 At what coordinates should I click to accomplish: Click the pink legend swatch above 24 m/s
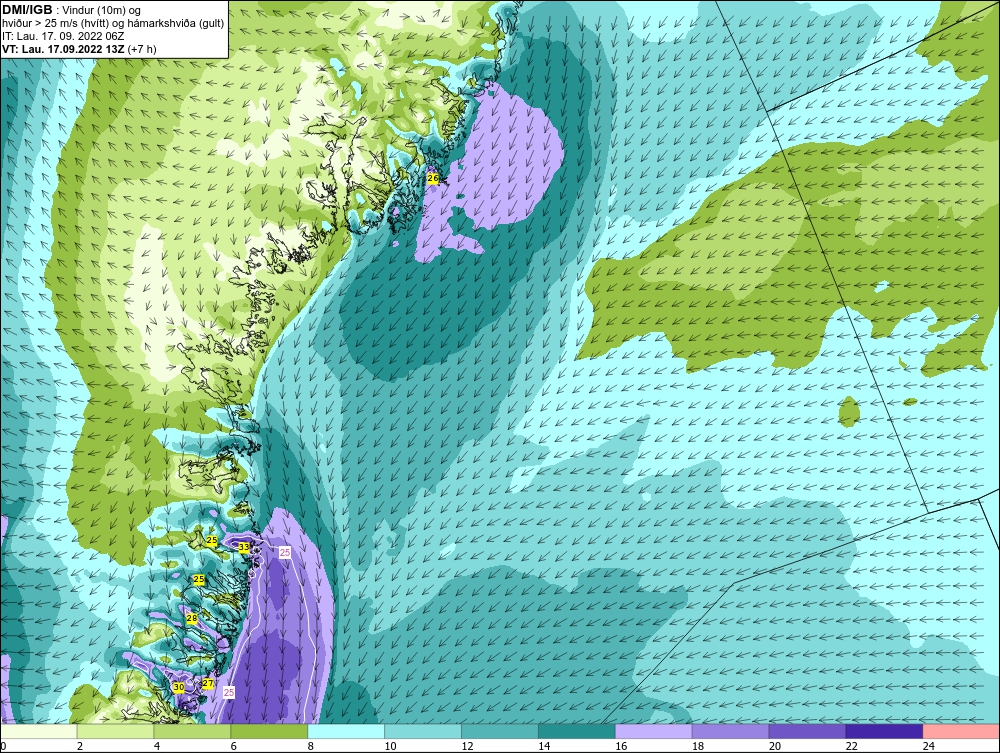click(x=961, y=731)
